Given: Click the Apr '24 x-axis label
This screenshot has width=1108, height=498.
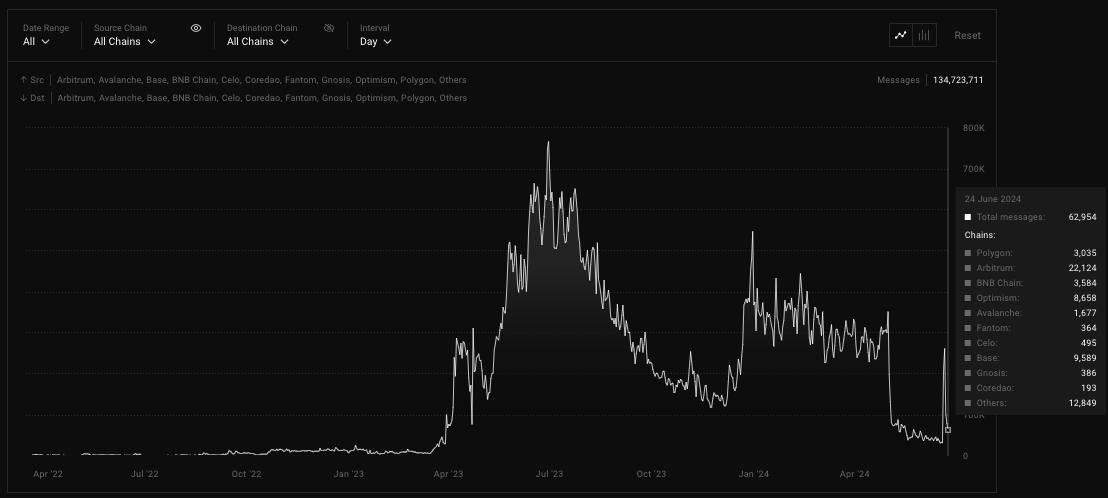Looking at the screenshot, I should click(x=855, y=474).
